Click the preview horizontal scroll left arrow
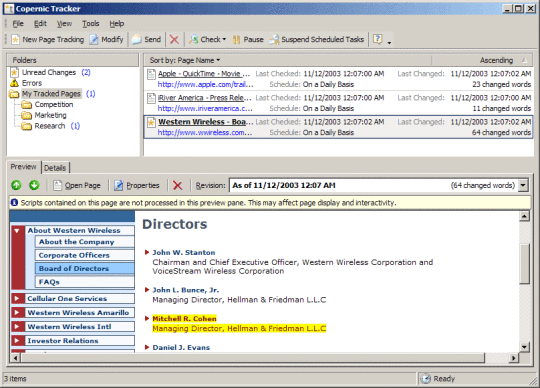 click(x=15, y=358)
